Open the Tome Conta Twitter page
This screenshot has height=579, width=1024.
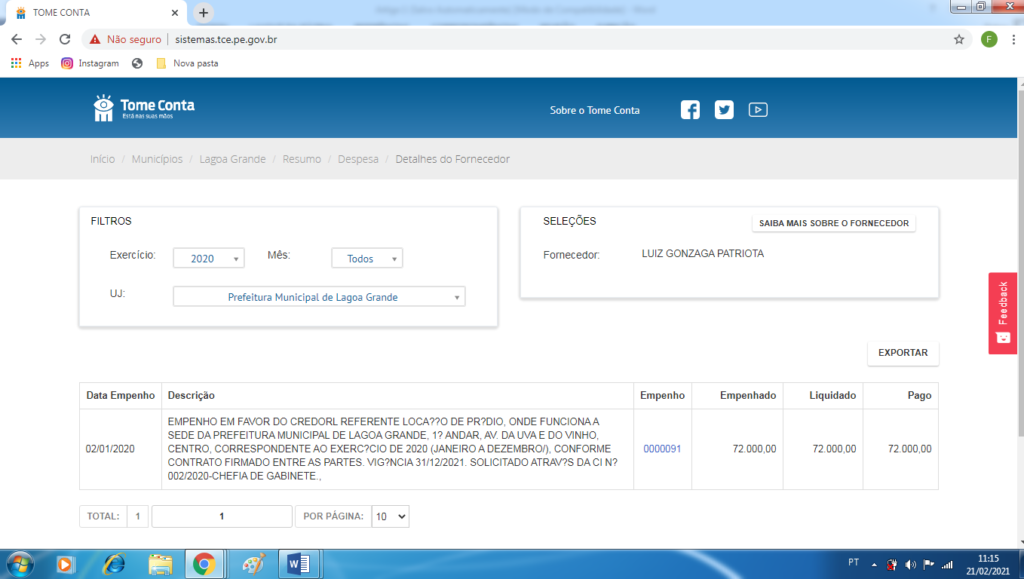click(724, 110)
